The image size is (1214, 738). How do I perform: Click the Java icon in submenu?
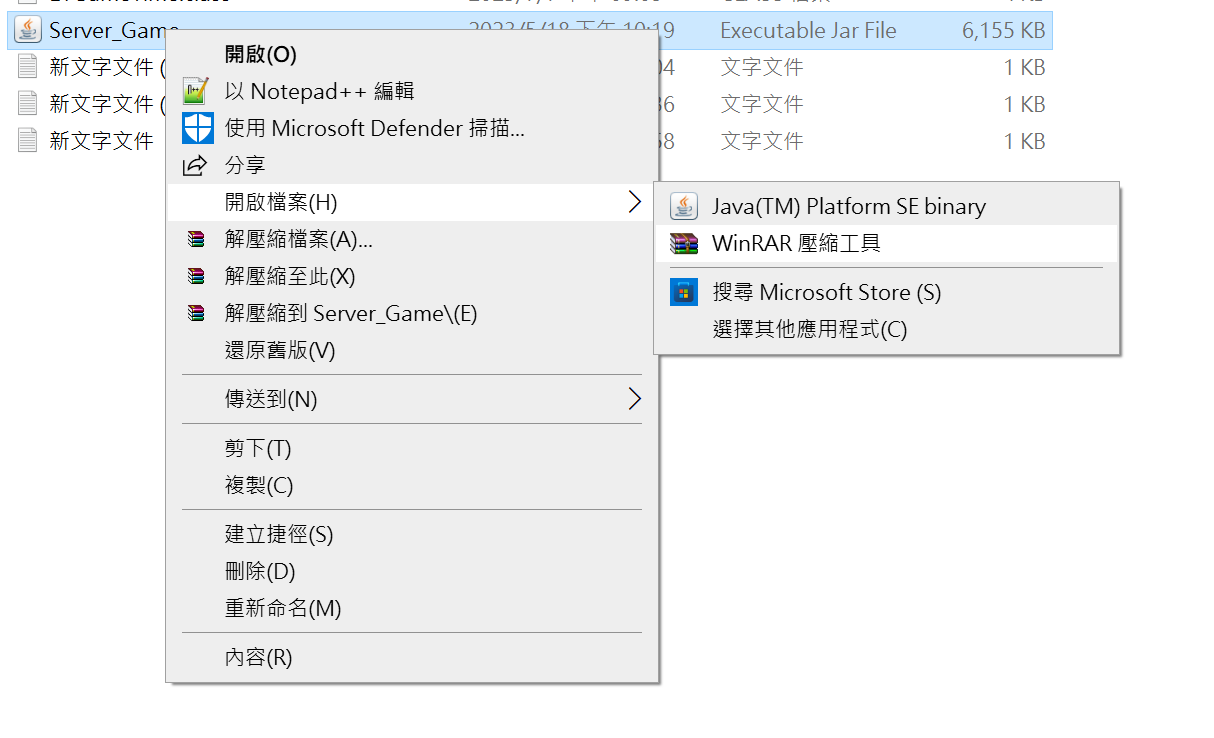pos(684,206)
